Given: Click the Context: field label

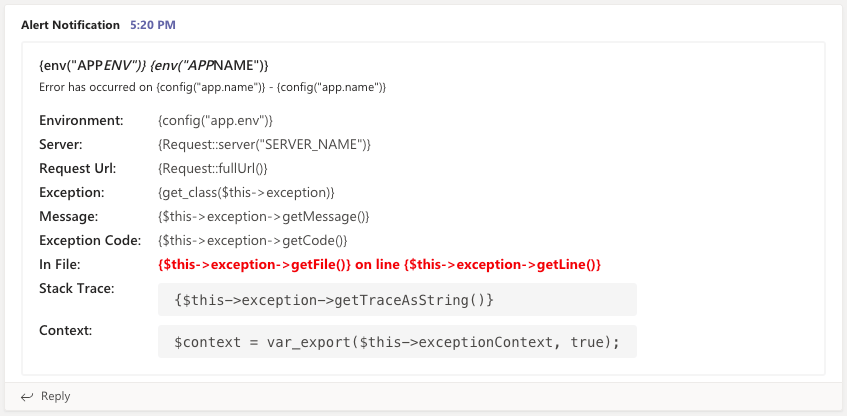Looking at the screenshot, I should 65,330.
